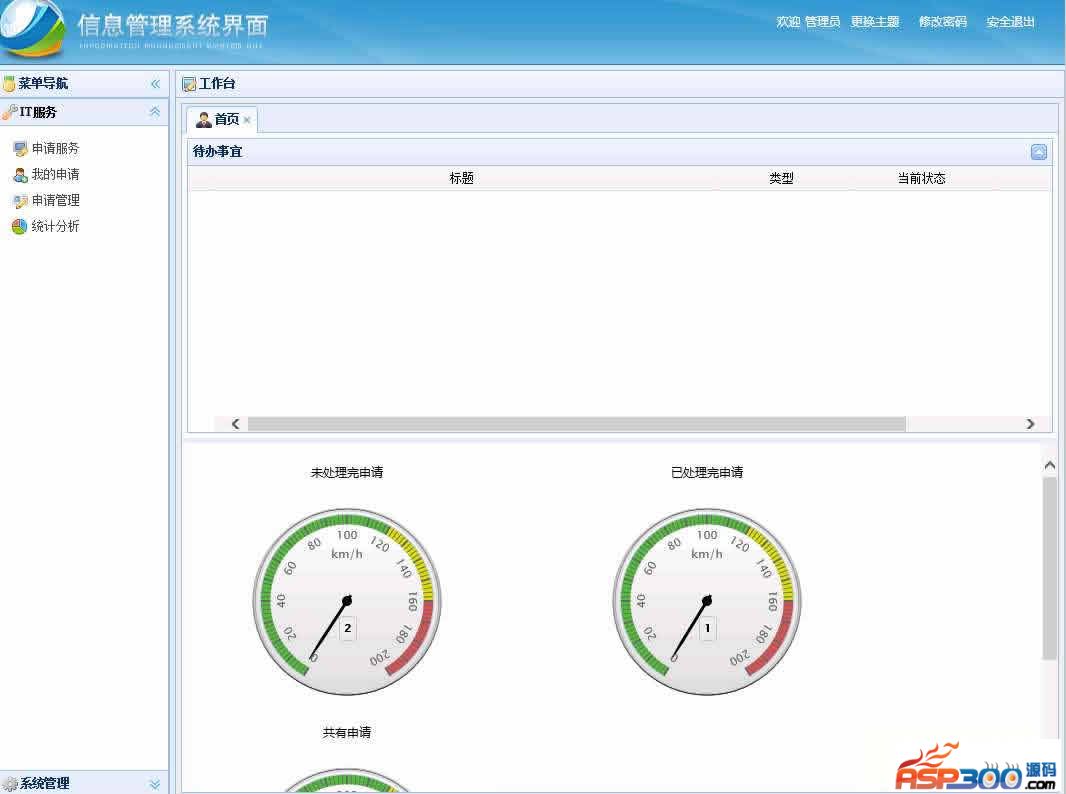Screen dimensions: 1066x794
Task: Open 申请服务 menu item
Action: [x=55, y=148]
